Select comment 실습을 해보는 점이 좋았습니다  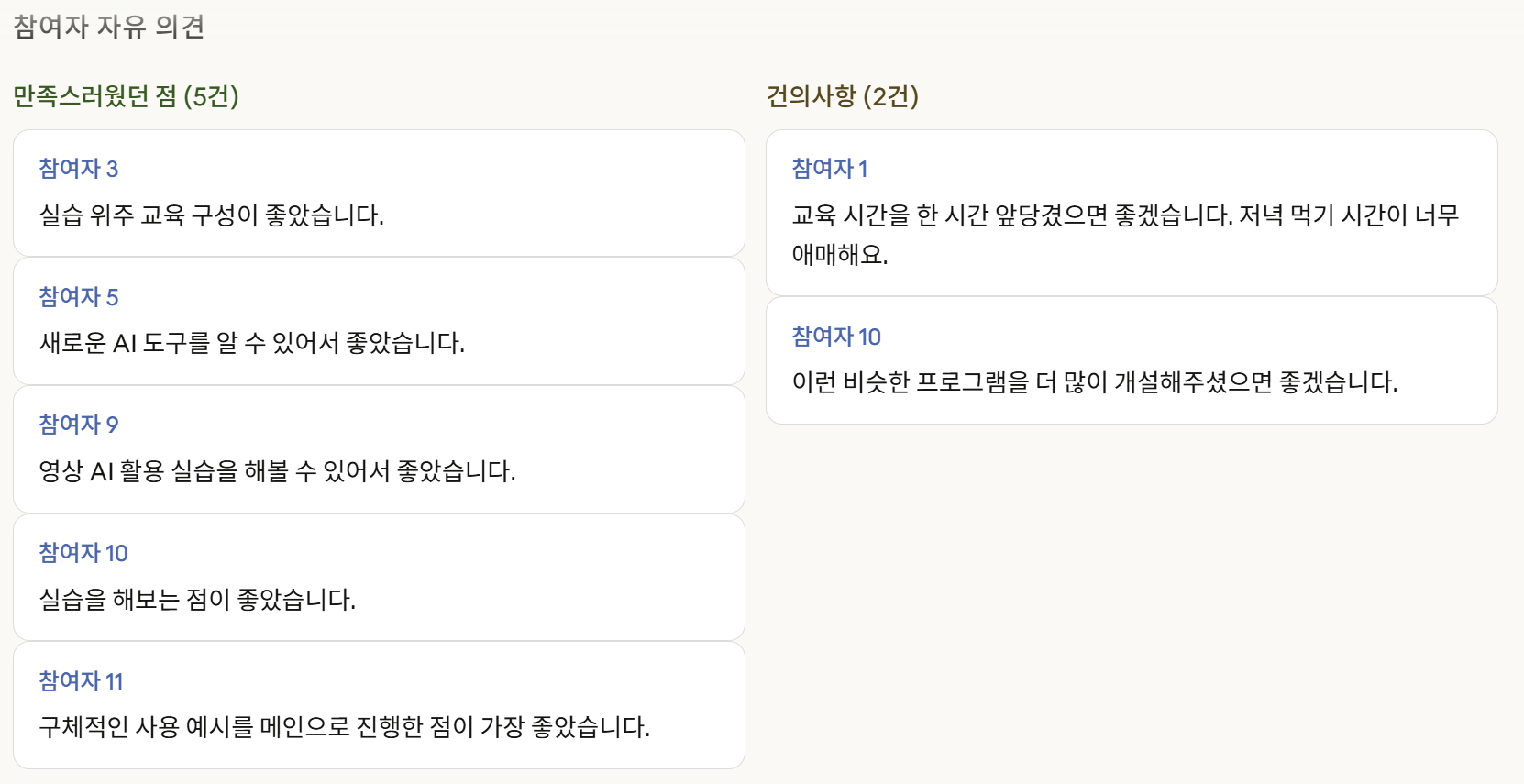coord(197,600)
